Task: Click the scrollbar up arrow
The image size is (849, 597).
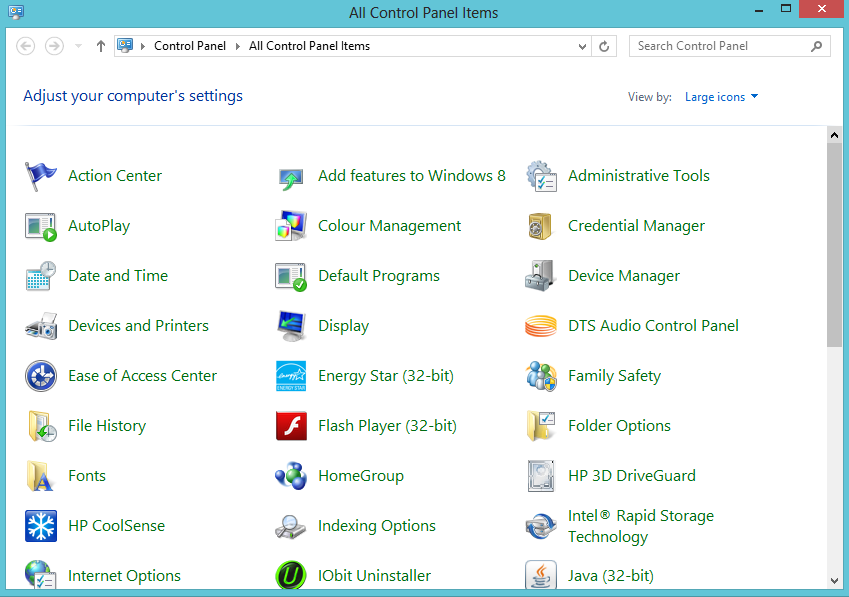Action: click(x=834, y=135)
